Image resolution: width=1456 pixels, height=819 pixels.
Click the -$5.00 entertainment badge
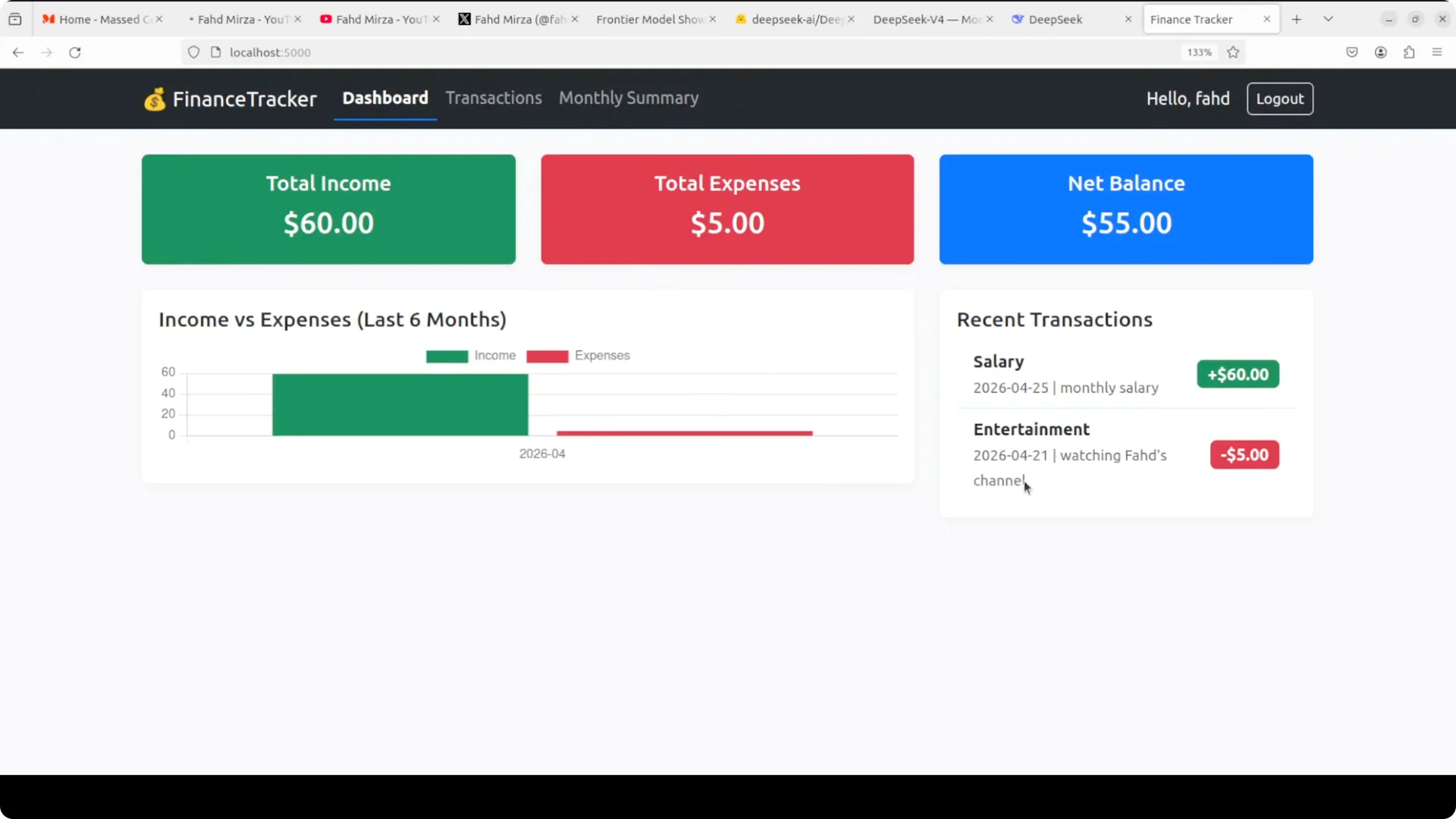coord(1244,454)
